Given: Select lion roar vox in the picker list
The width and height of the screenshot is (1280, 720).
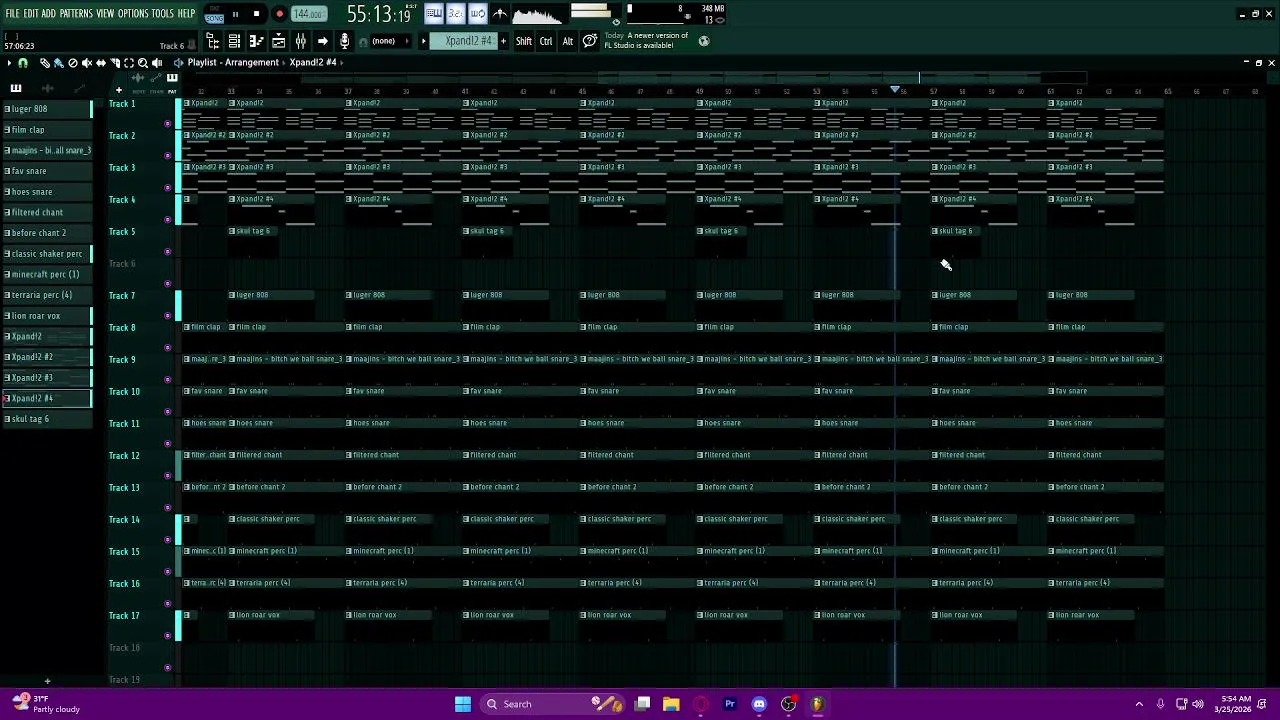Looking at the screenshot, I should 46,316.
